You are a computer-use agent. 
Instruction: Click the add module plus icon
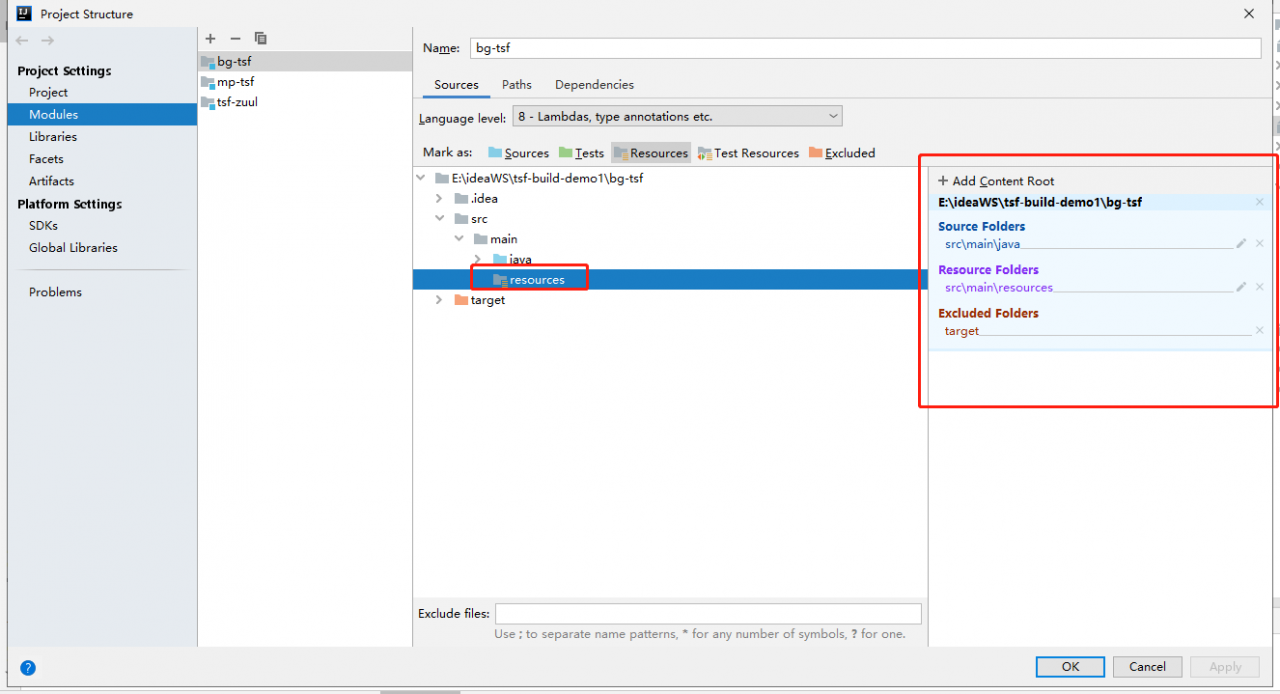coord(210,39)
